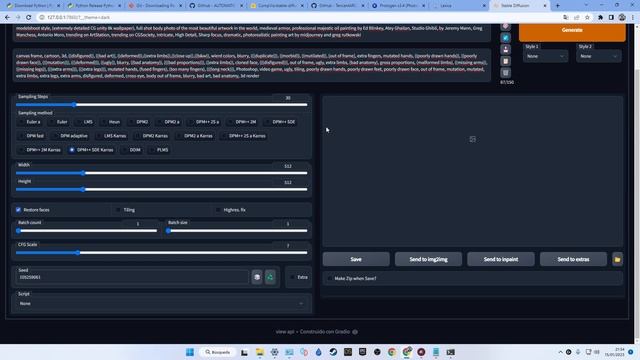The height and width of the screenshot is (360, 640).
Task: Select the Heun sampling method
Action: click(111, 122)
